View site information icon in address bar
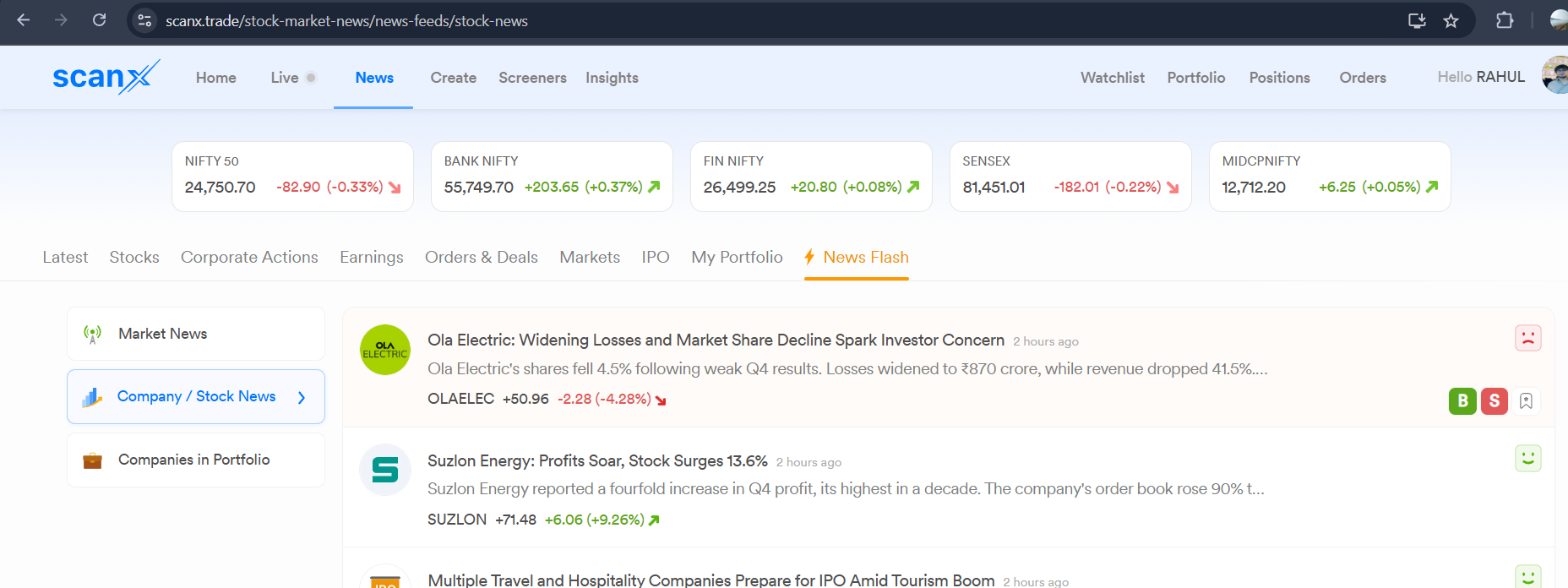1568x588 pixels. click(144, 20)
